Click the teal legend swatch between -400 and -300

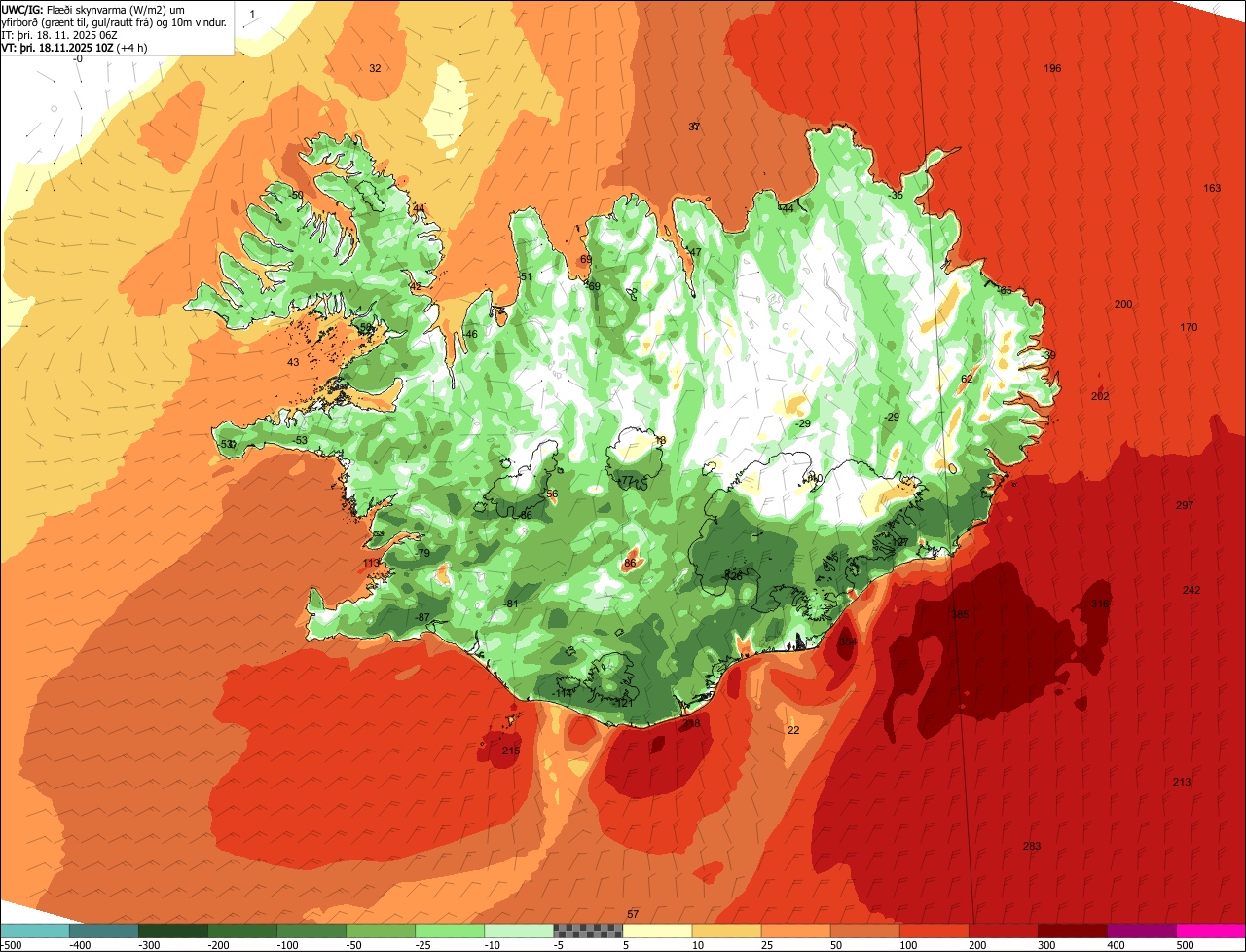point(103,932)
